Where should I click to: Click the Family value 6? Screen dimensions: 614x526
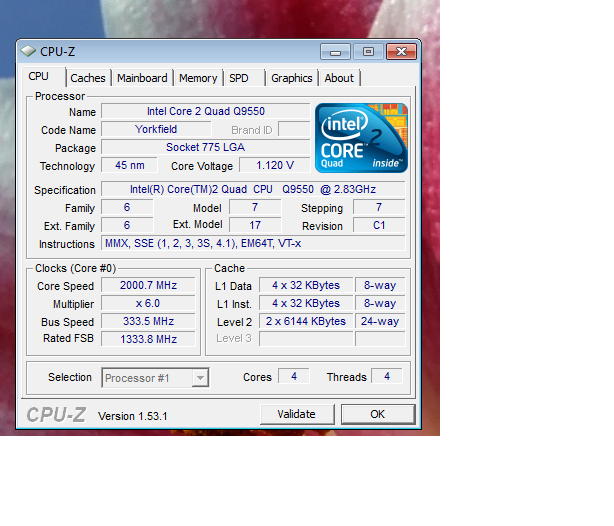tap(127, 207)
